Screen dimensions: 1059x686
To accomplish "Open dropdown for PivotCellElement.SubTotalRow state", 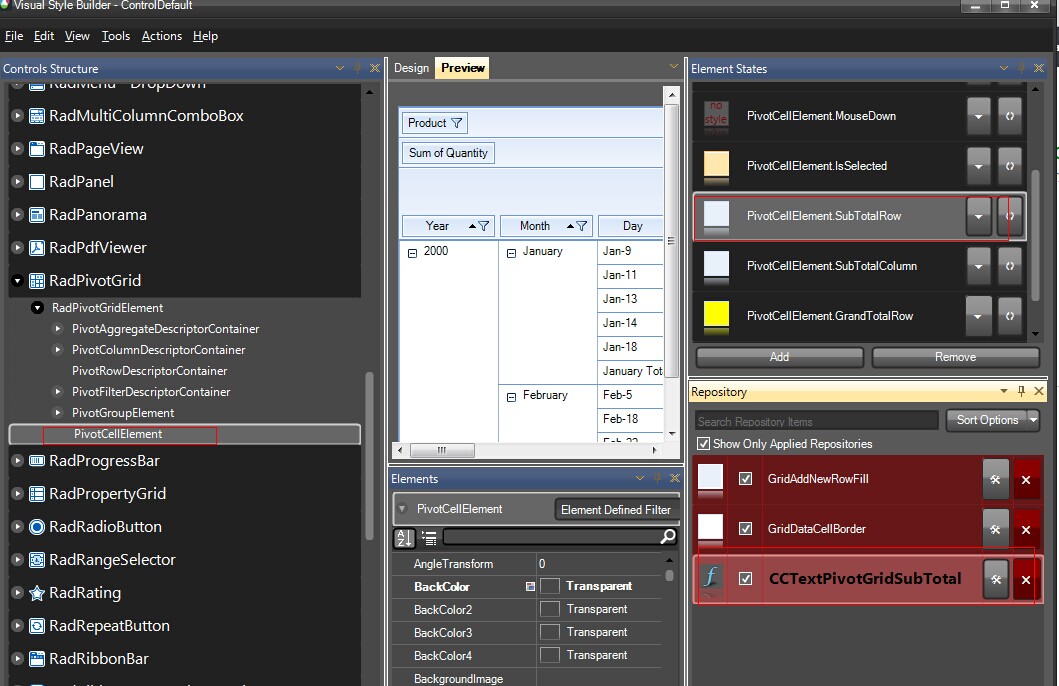I will coord(979,216).
